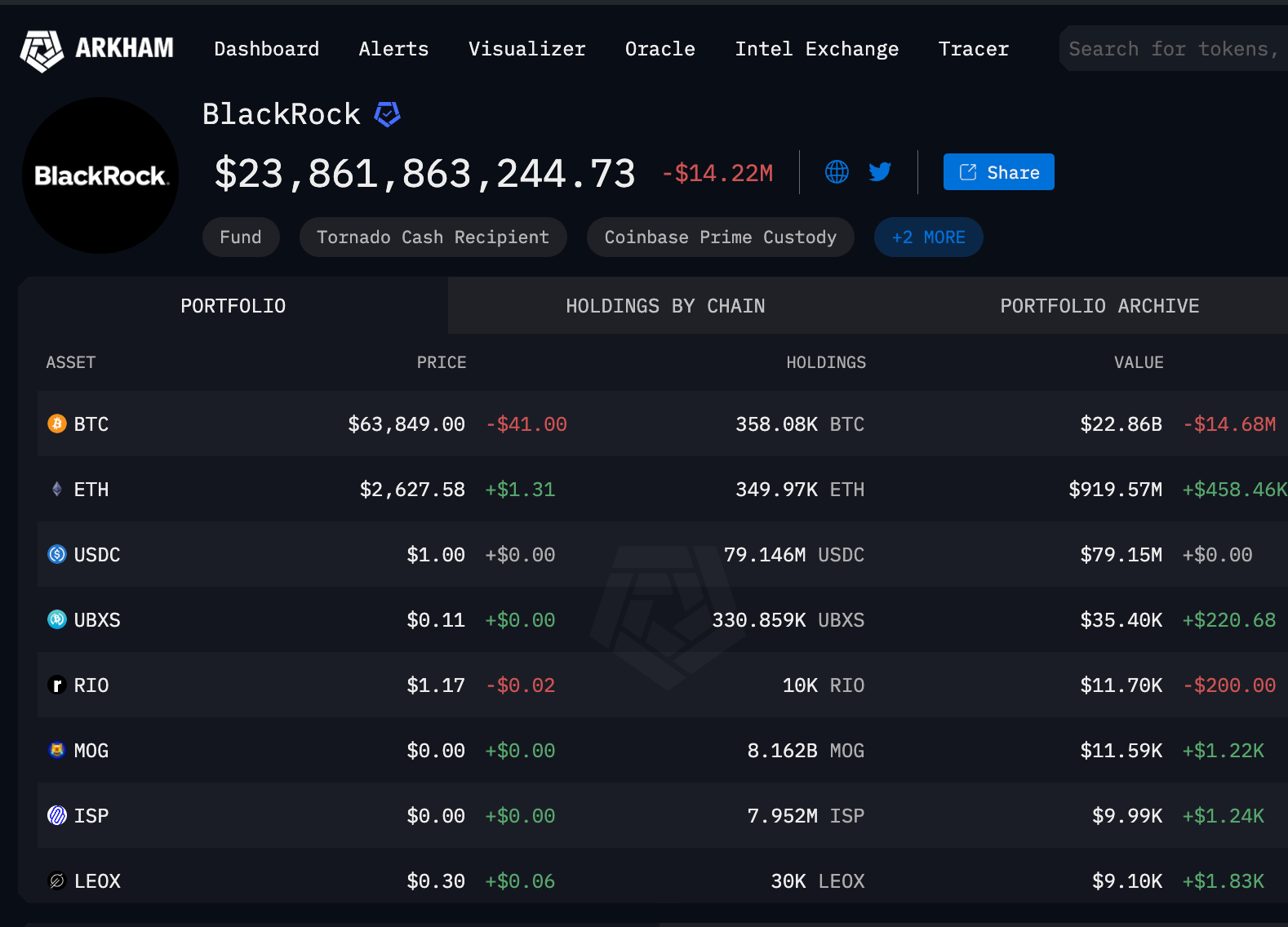
Task: Click MOG holdings 8.162B MOG
Action: (806, 751)
